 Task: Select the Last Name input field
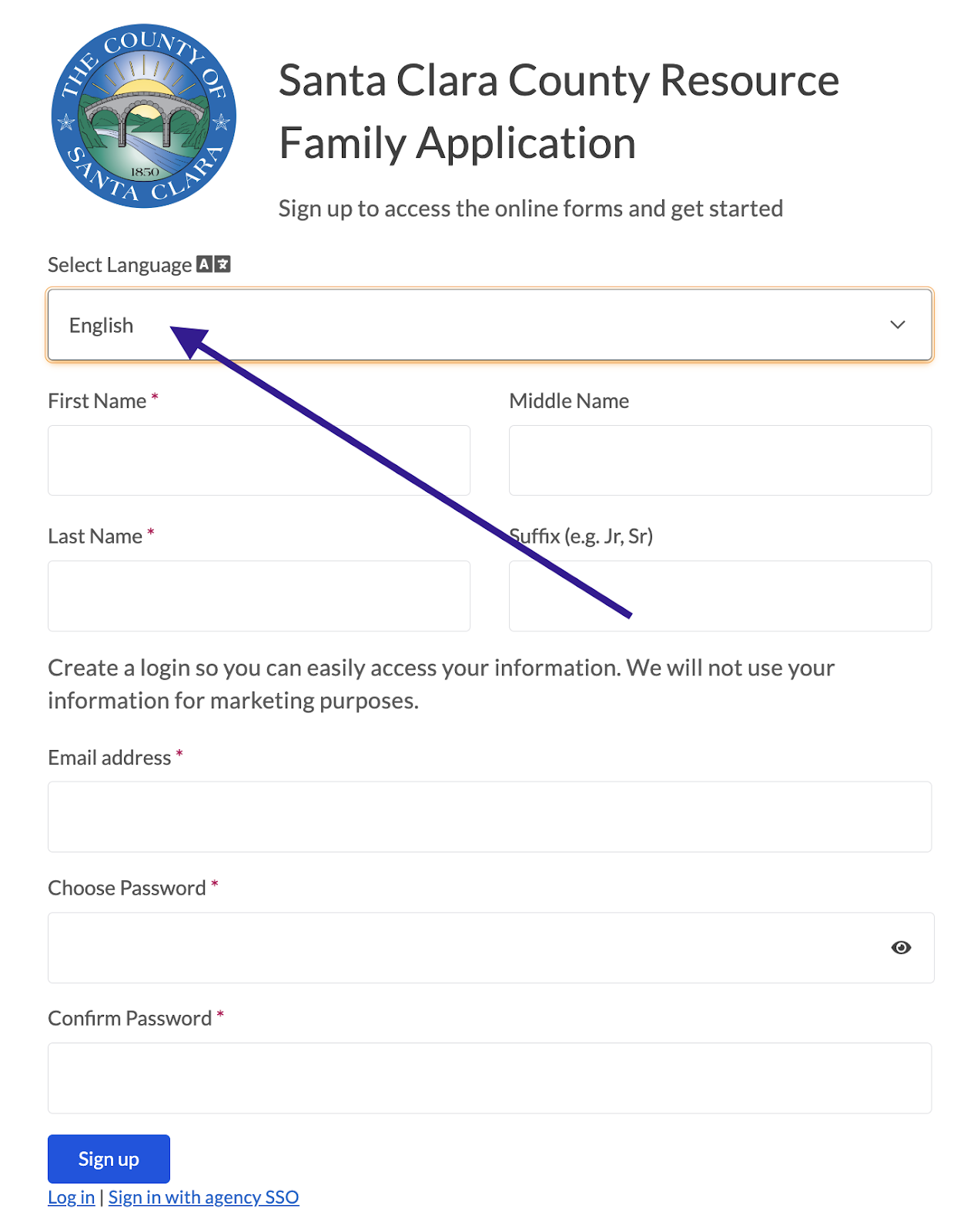pyautogui.click(x=259, y=596)
